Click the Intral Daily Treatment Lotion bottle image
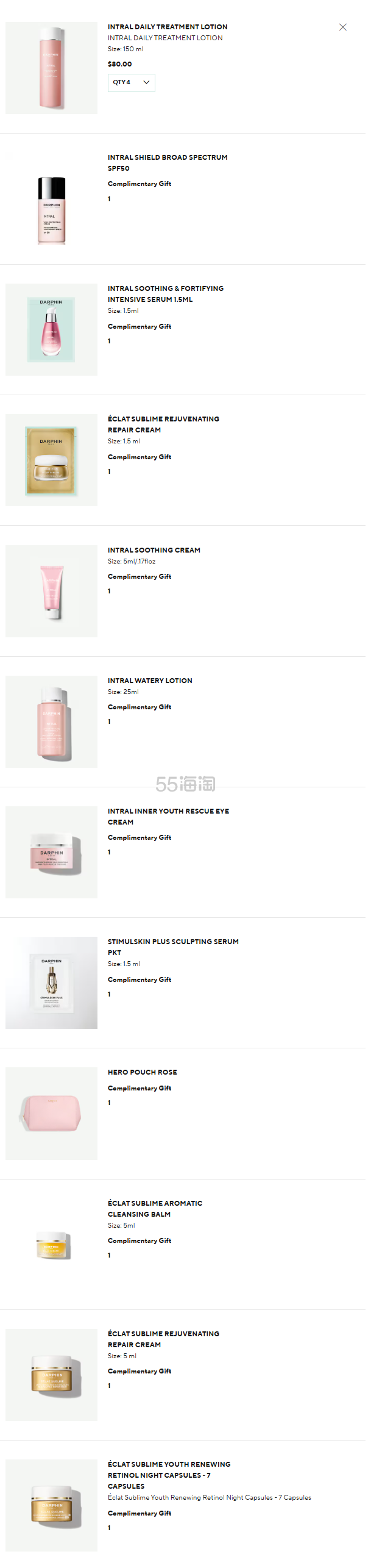 (52, 68)
